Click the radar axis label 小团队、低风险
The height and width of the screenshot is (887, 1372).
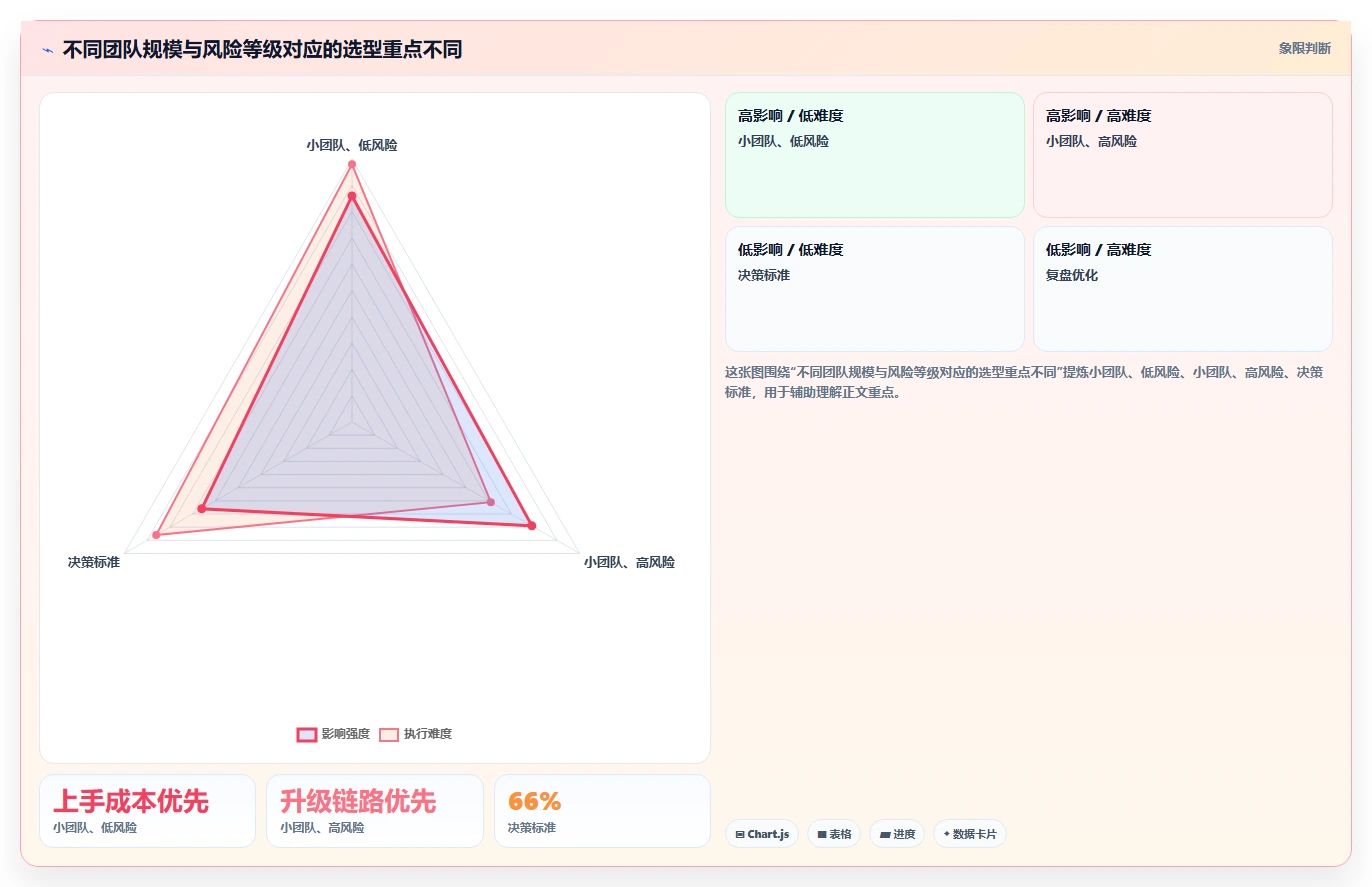[352, 145]
